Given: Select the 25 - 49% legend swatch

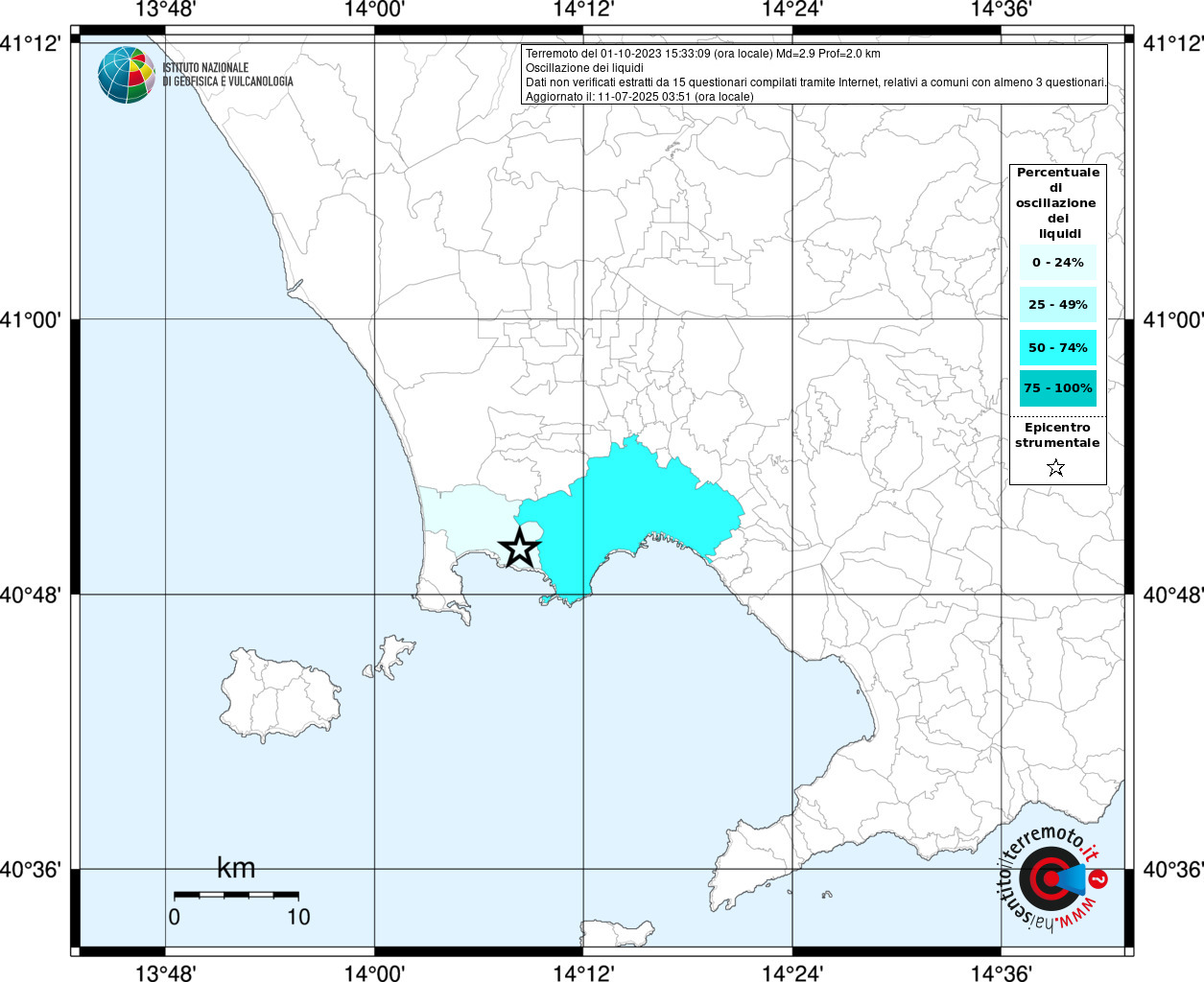Looking at the screenshot, I should [x=1057, y=305].
